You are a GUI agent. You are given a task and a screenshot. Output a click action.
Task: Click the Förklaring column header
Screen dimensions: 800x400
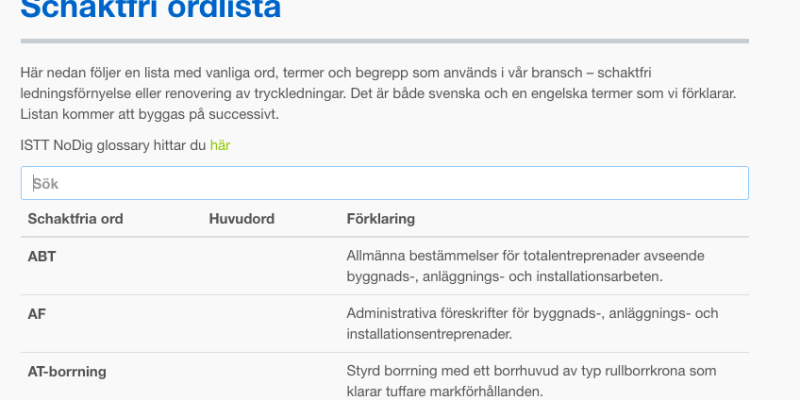click(381, 219)
